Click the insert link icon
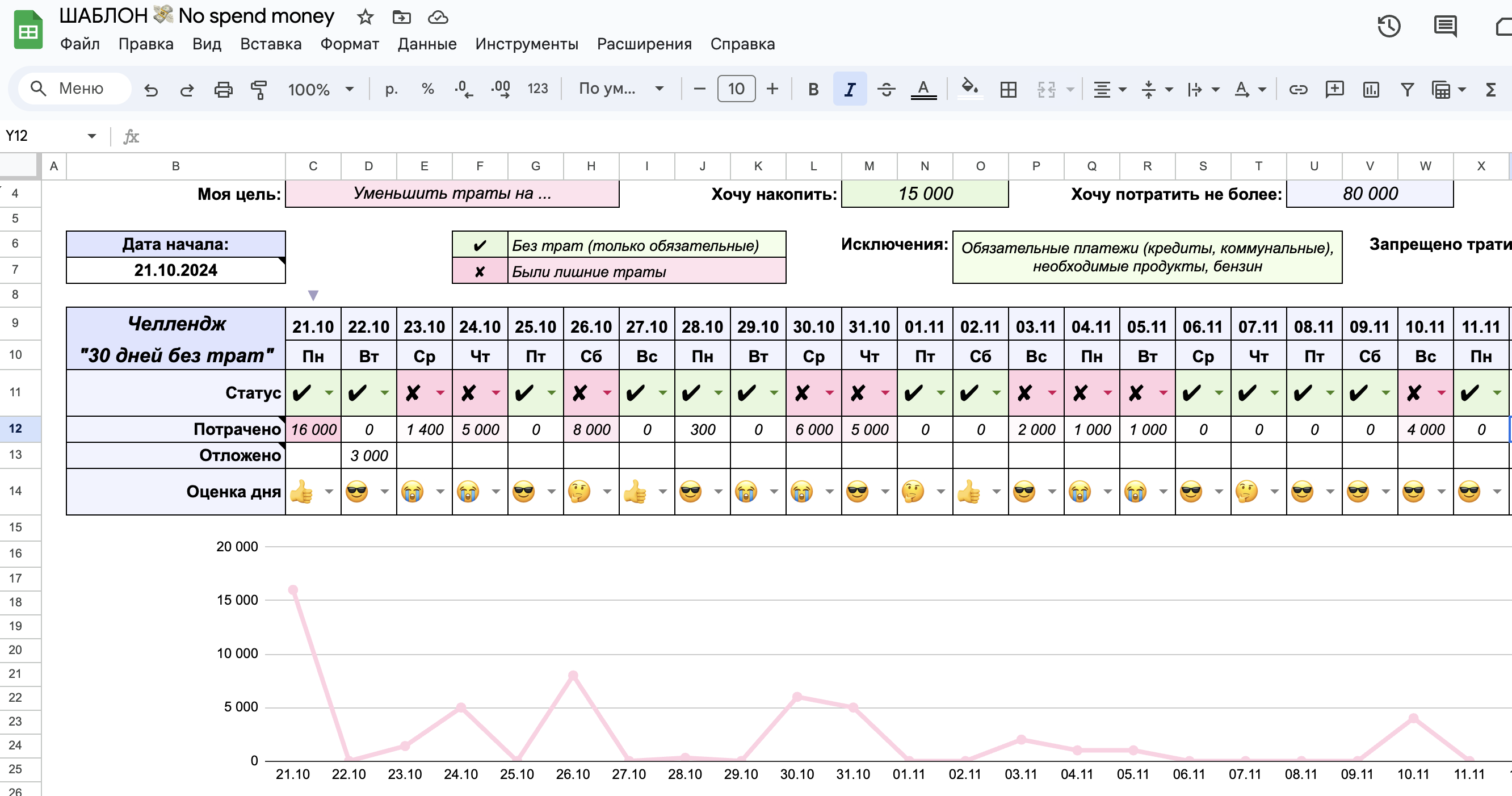The image size is (1512, 796). pos(1298,89)
